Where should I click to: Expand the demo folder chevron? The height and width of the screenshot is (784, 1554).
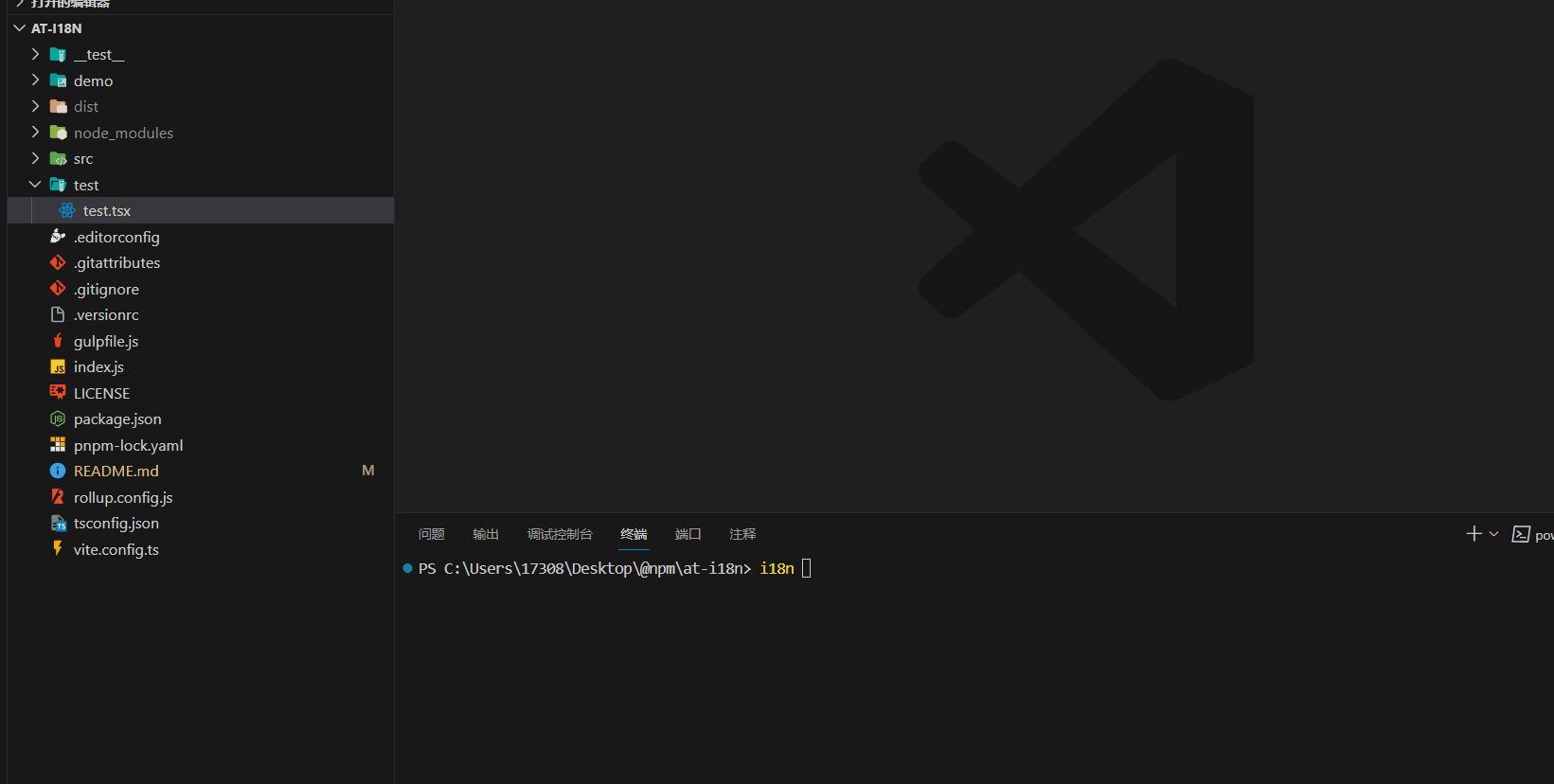tap(35, 80)
